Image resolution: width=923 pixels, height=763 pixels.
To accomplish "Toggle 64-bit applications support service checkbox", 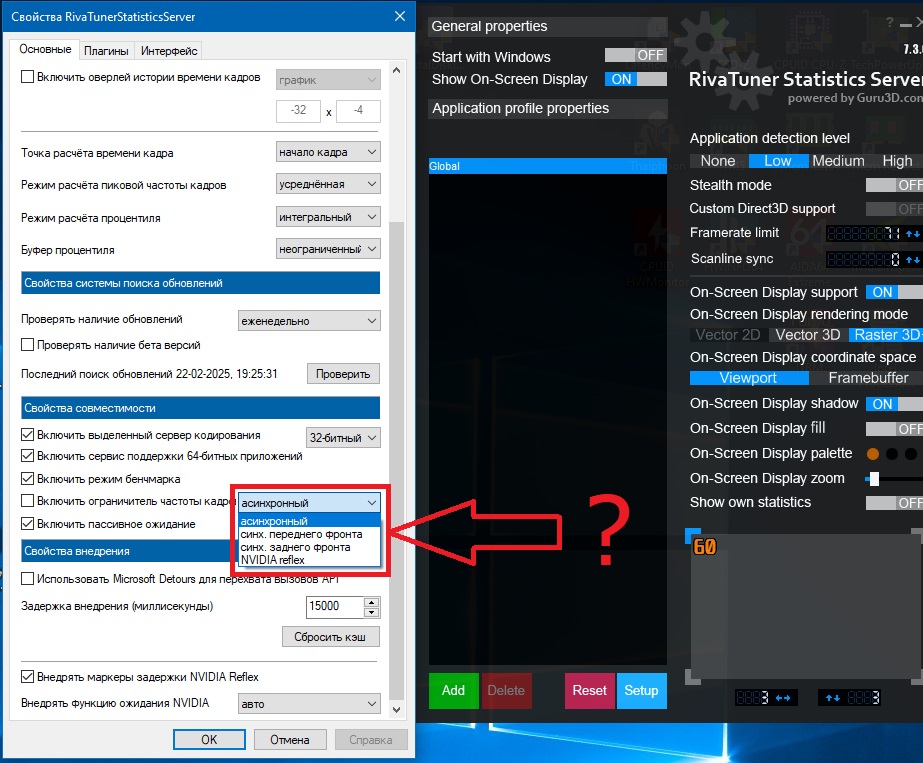I will click(x=27, y=456).
